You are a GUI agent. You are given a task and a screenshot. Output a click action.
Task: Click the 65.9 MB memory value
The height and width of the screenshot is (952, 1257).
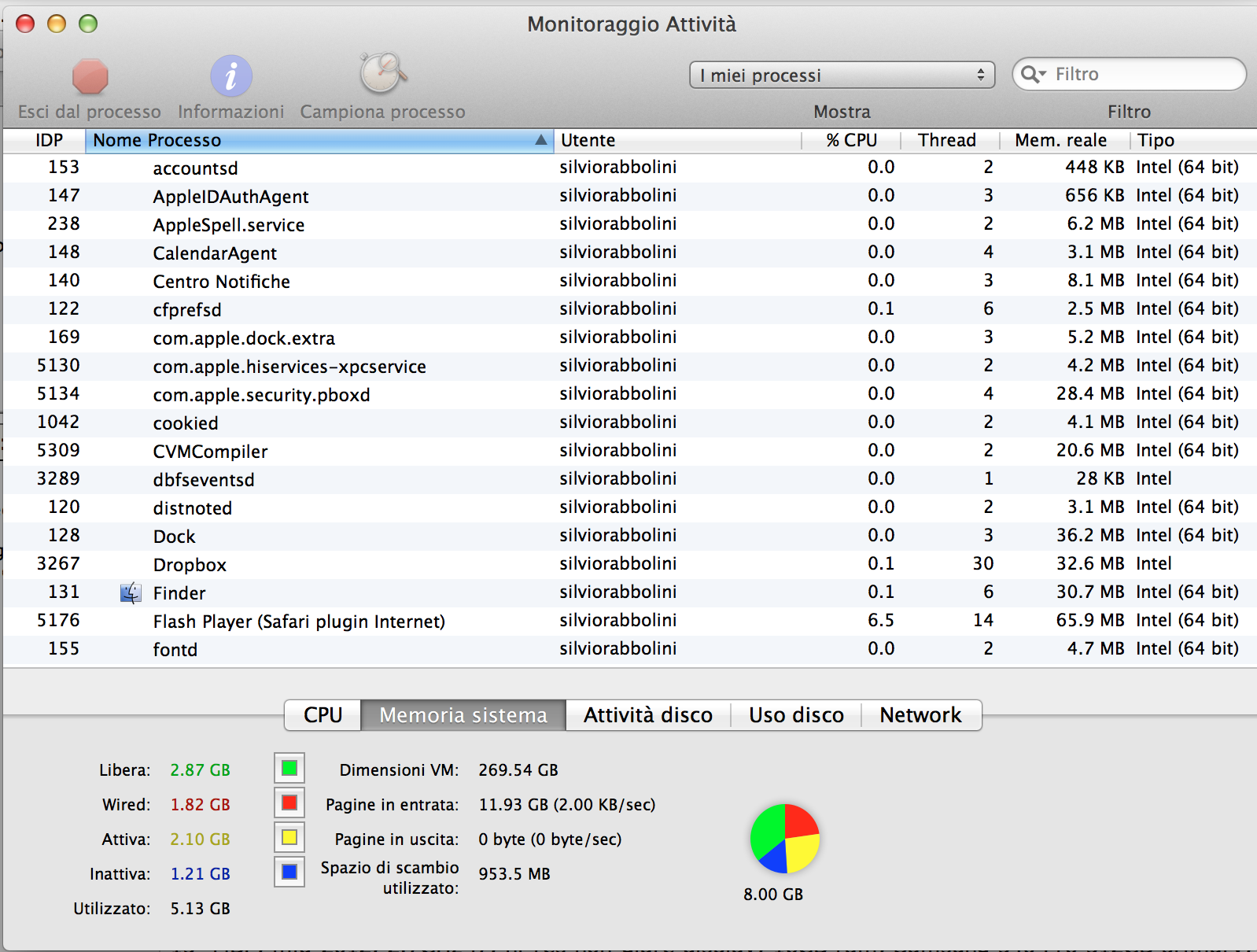pos(1090,620)
